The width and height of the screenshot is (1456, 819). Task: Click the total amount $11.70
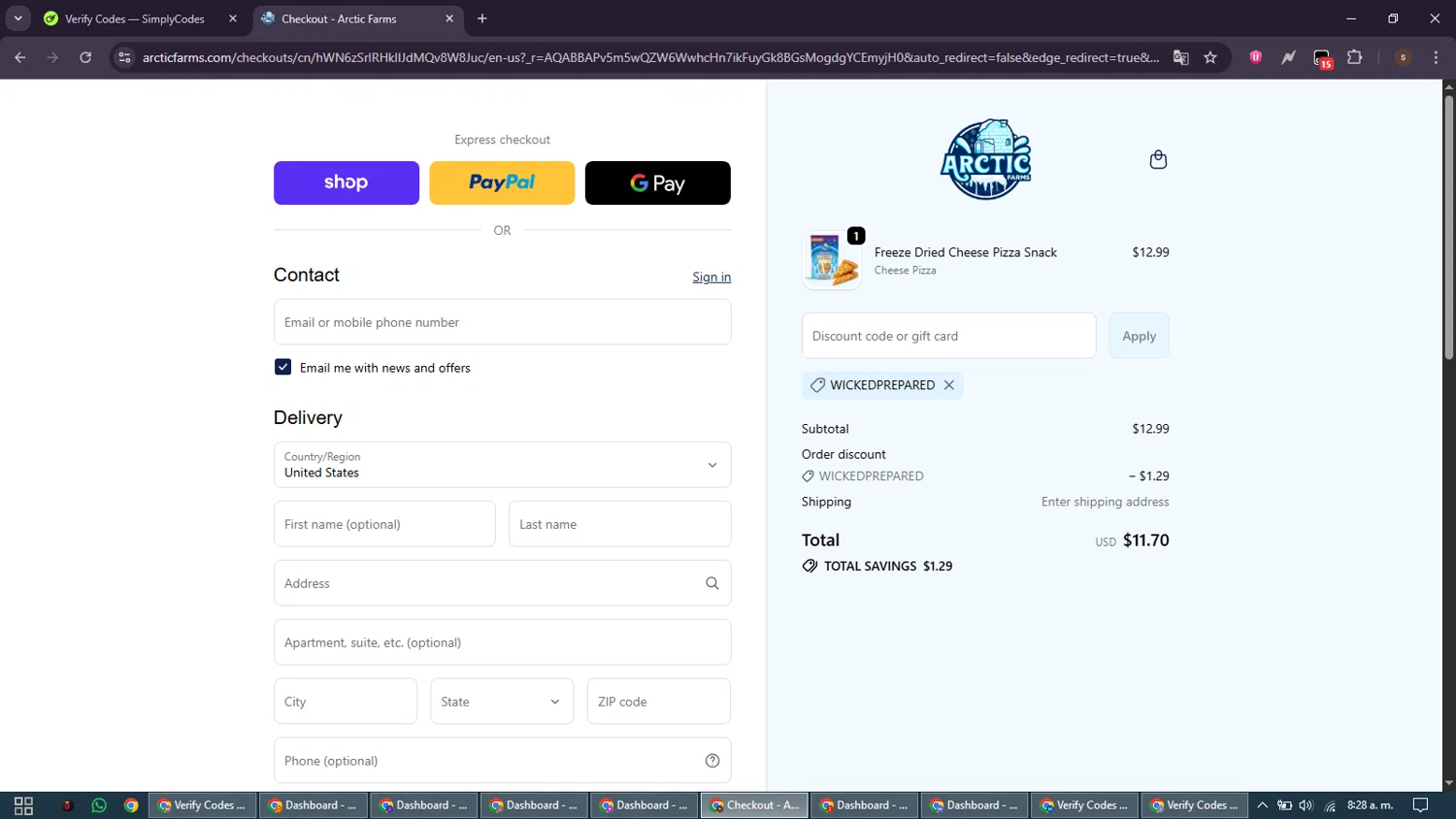1145,541
